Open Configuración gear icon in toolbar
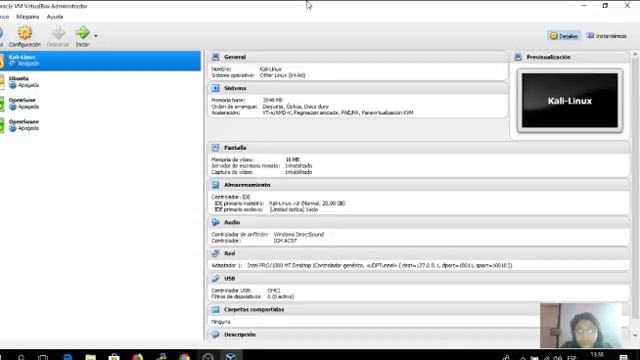This screenshot has height=360, width=640. (x=24, y=33)
